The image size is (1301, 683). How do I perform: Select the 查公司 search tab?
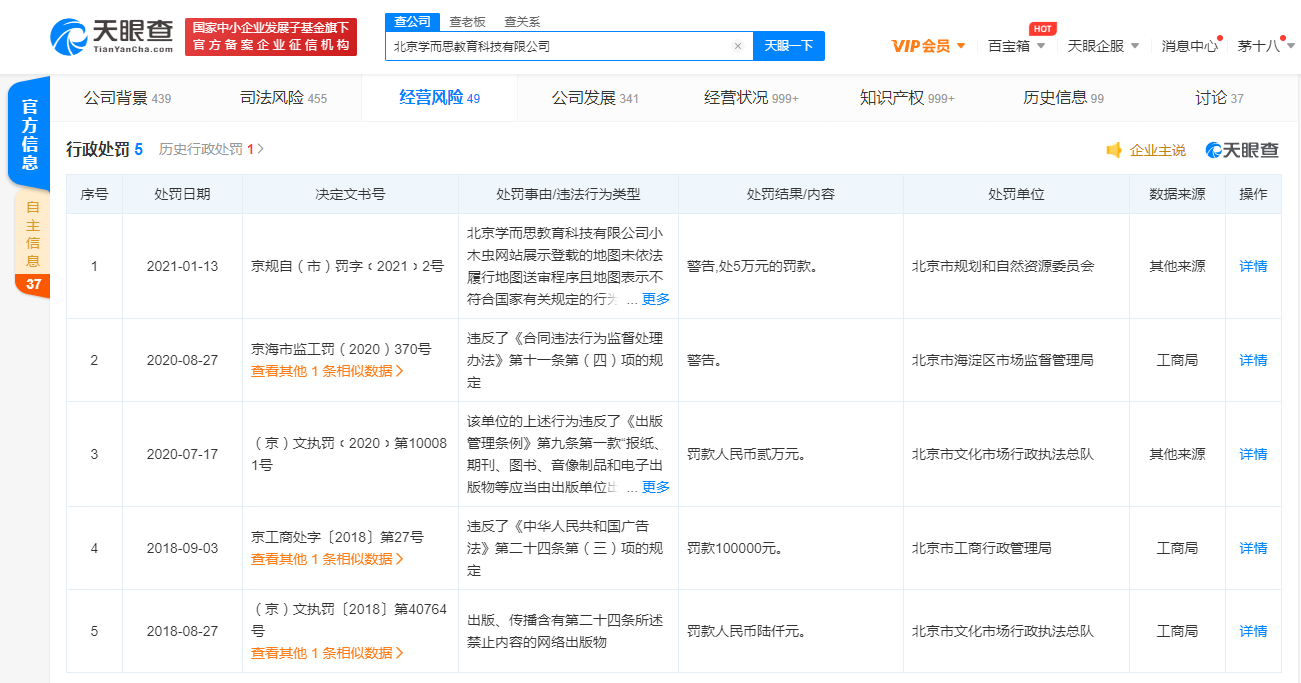click(412, 21)
